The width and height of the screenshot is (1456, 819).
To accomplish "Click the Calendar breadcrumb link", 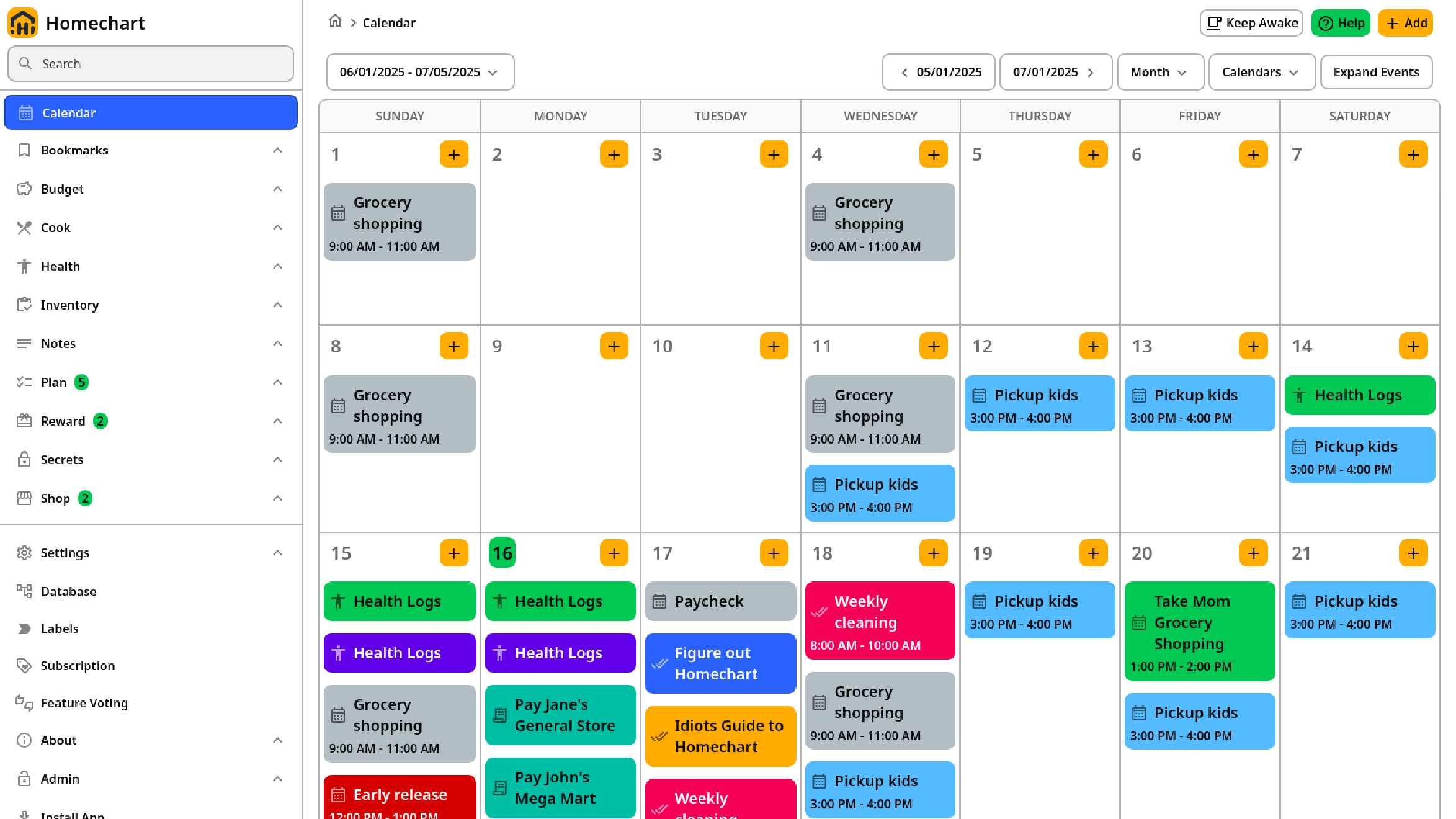I will point(389,22).
